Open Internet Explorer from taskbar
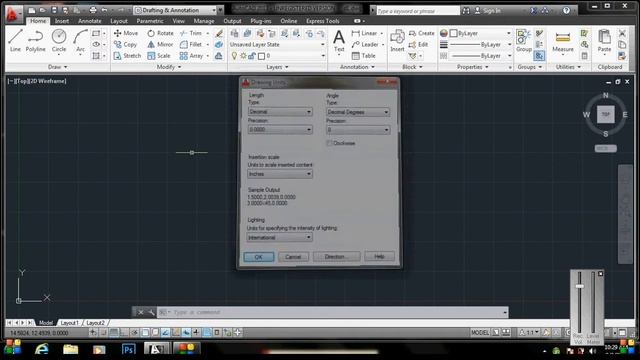 click(42, 349)
